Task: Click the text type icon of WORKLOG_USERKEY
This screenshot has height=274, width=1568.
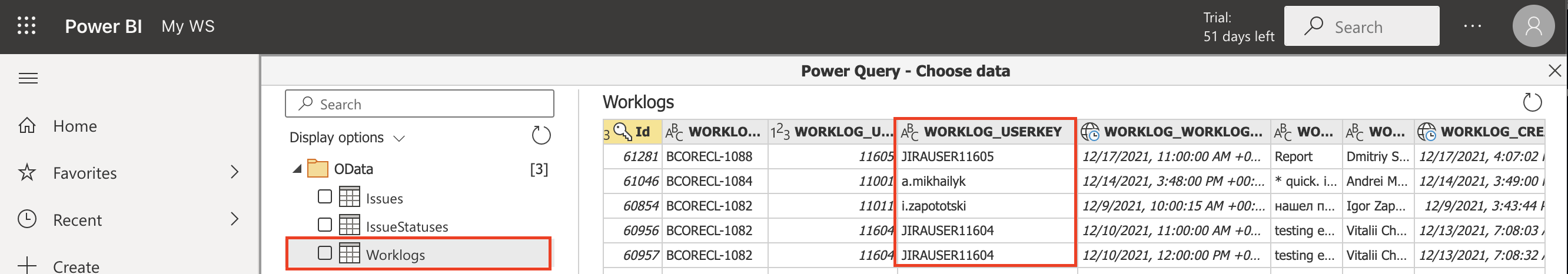Action: tap(909, 132)
